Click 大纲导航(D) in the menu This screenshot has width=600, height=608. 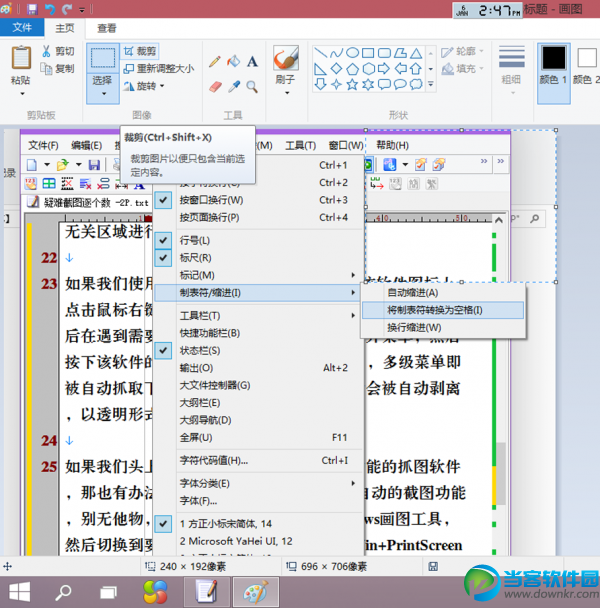point(259,420)
